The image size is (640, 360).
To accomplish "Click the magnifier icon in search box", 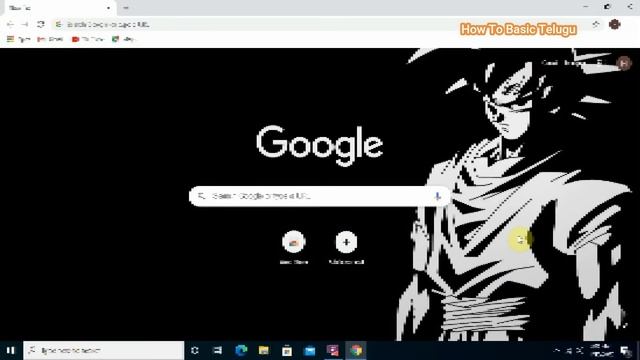I will 201,196.
